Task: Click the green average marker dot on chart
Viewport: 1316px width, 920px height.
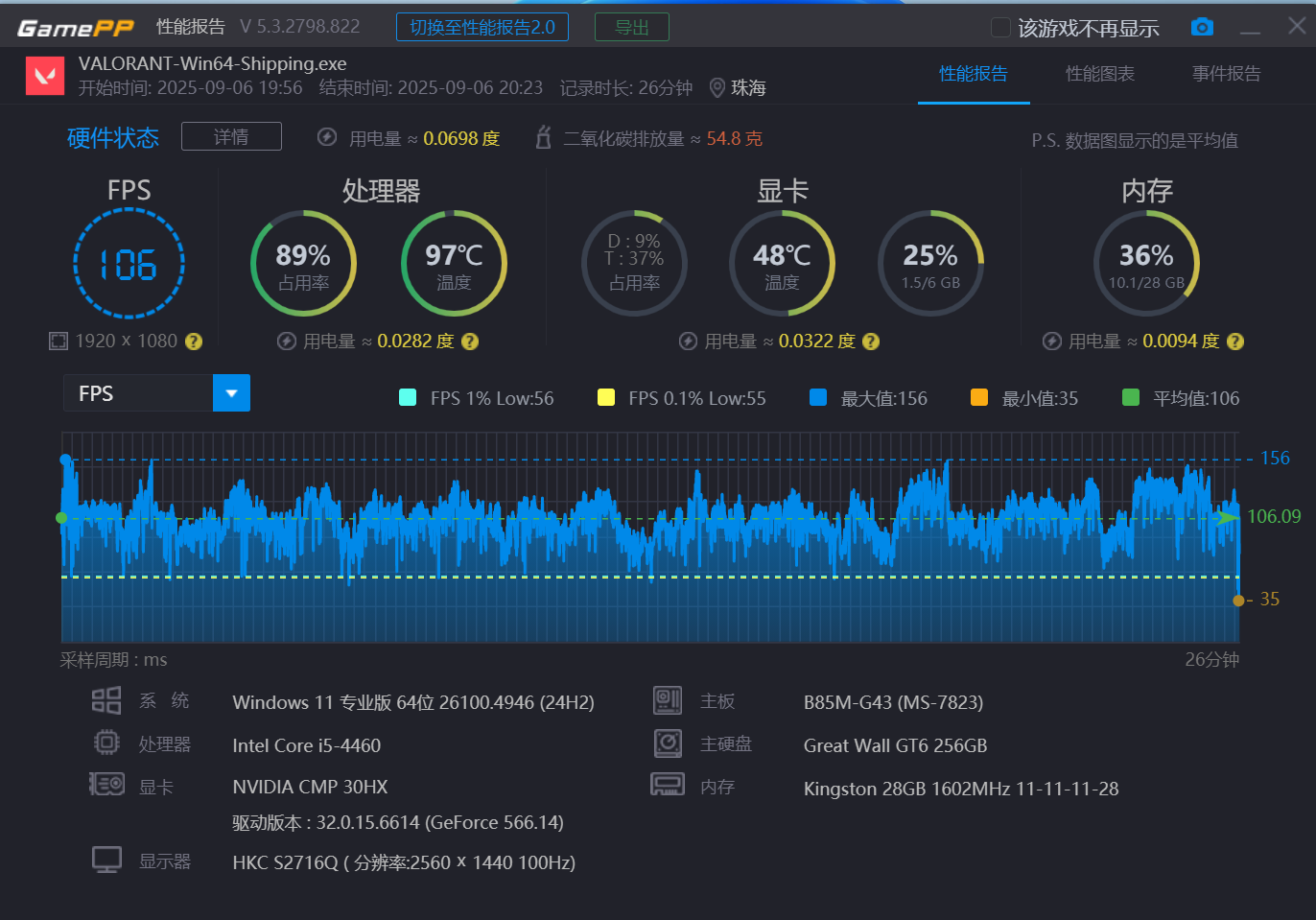Action: 61,518
